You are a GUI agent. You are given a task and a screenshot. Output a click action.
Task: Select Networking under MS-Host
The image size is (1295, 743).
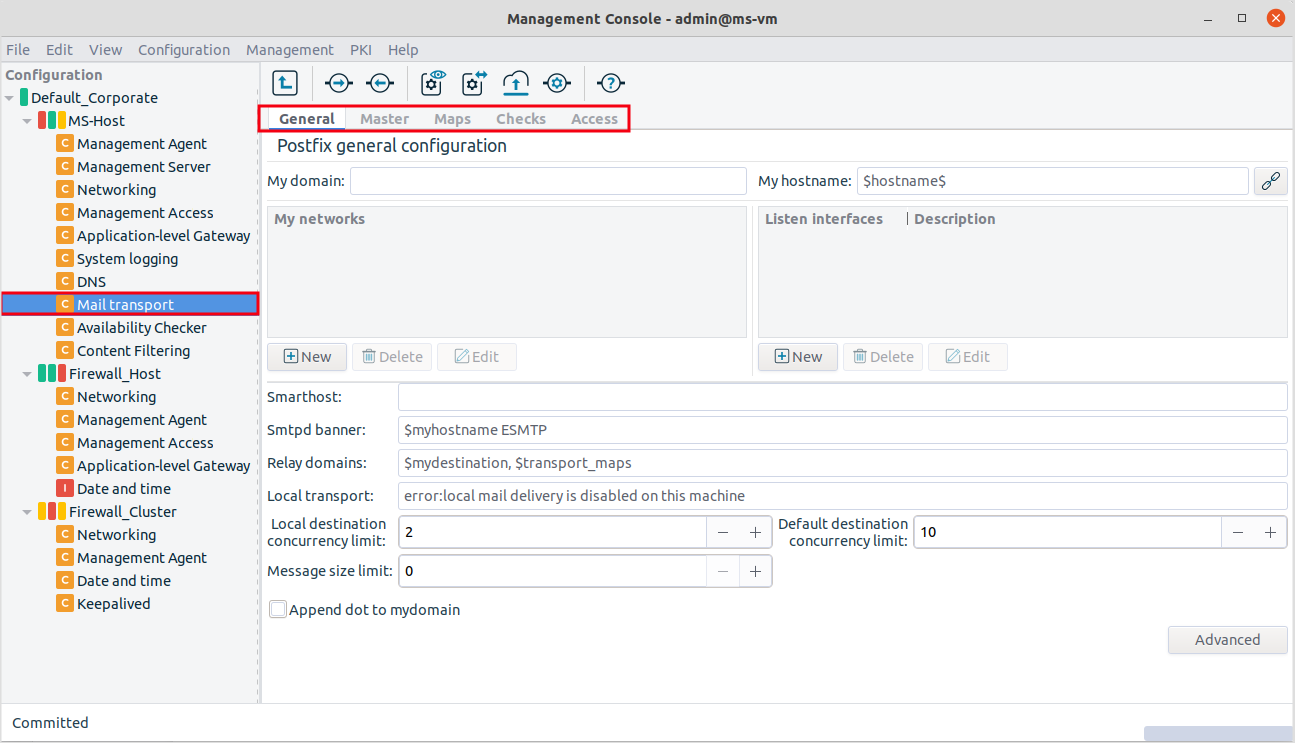pyautogui.click(x=116, y=190)
